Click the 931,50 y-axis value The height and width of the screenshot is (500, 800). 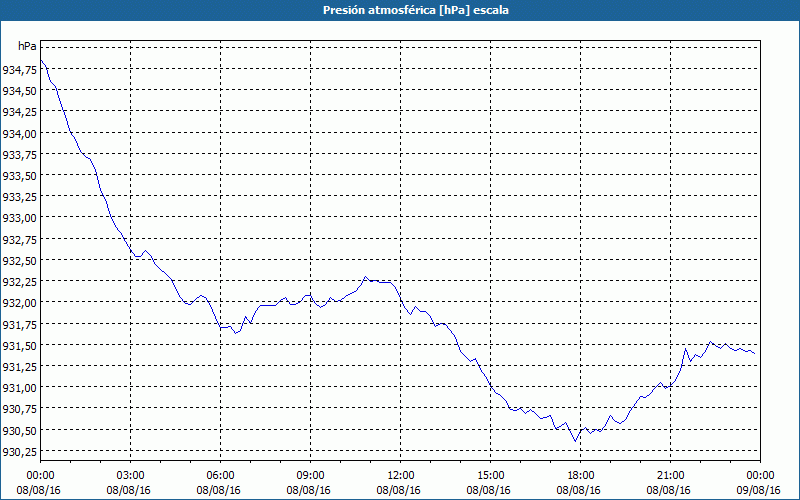click(20, 346)
